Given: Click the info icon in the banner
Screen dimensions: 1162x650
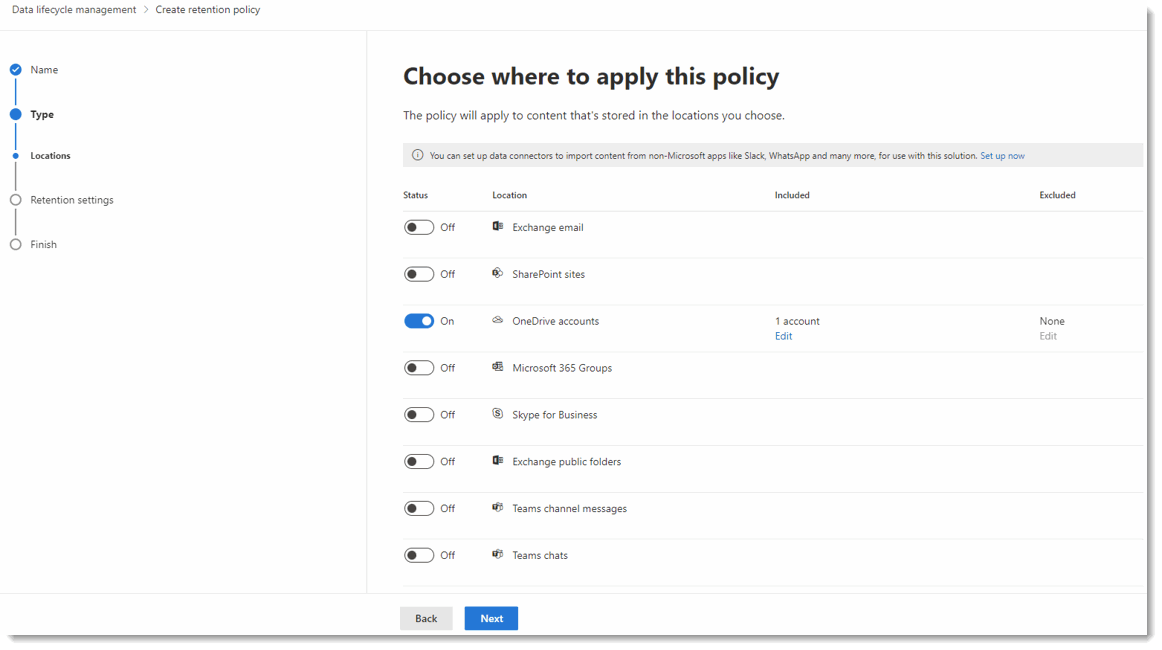Looking at the screenshot, I should coord(417,156).
